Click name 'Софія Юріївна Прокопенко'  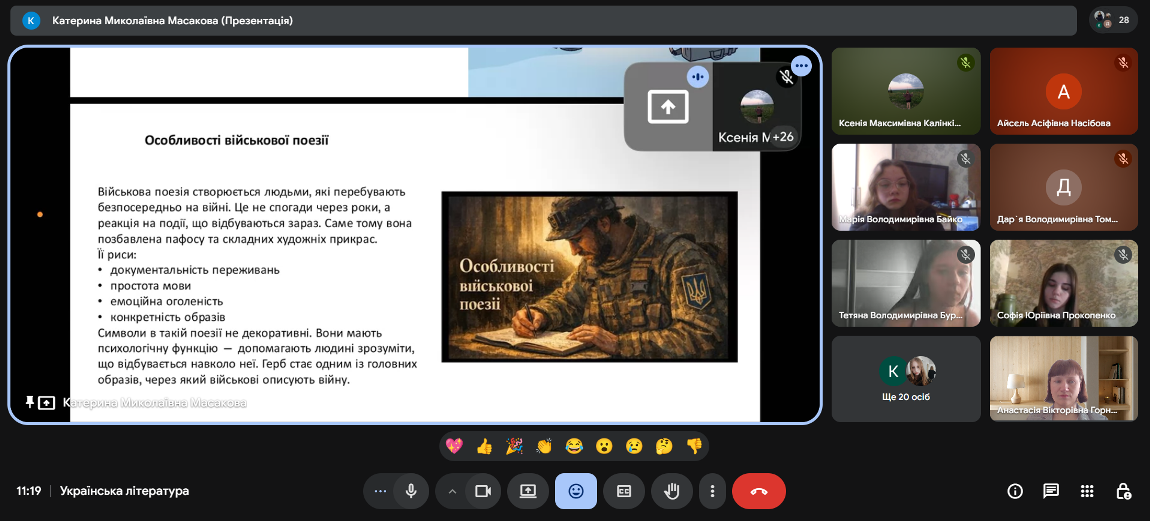point(1056,315)
